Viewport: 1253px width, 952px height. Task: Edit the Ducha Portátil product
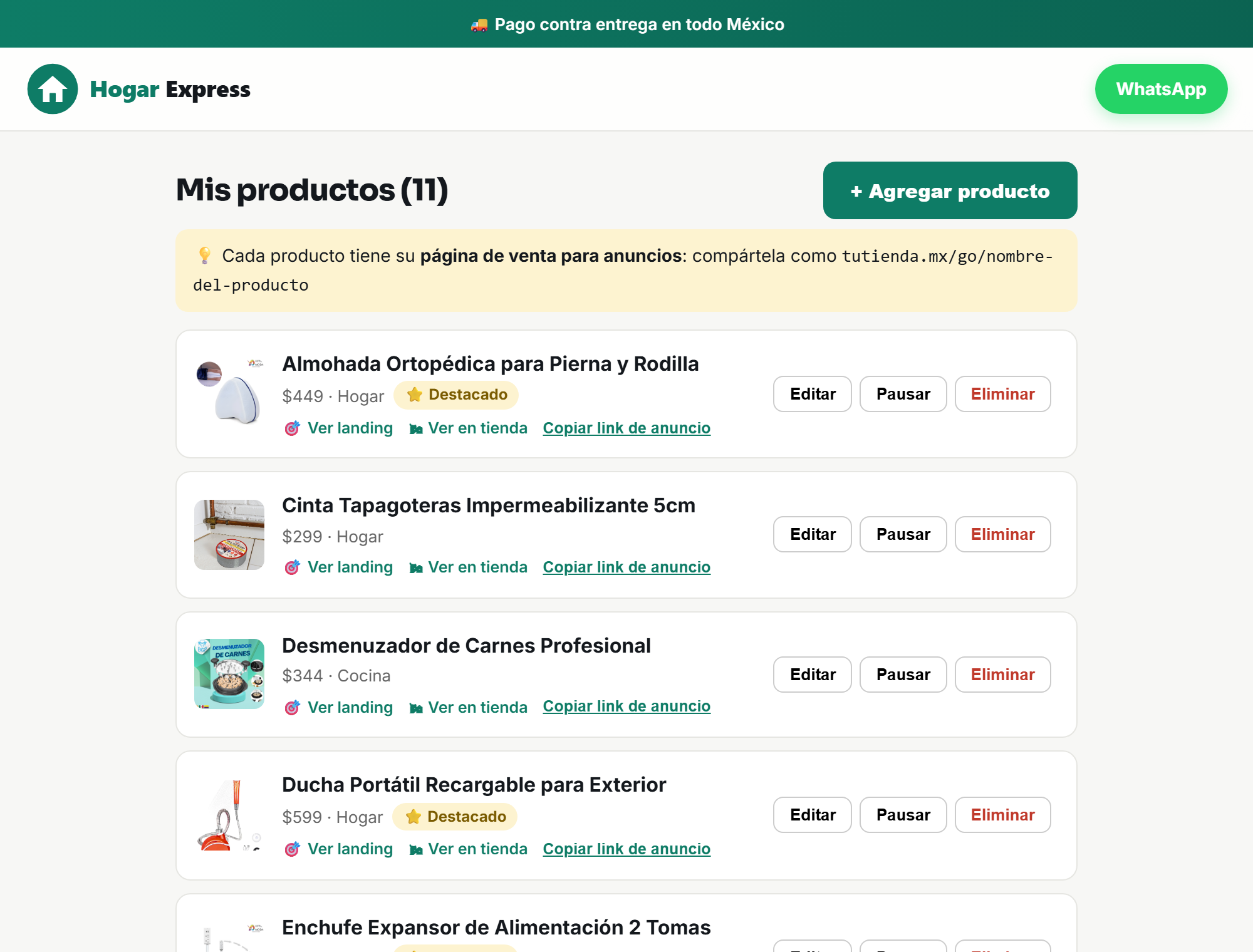coord(813,815)
